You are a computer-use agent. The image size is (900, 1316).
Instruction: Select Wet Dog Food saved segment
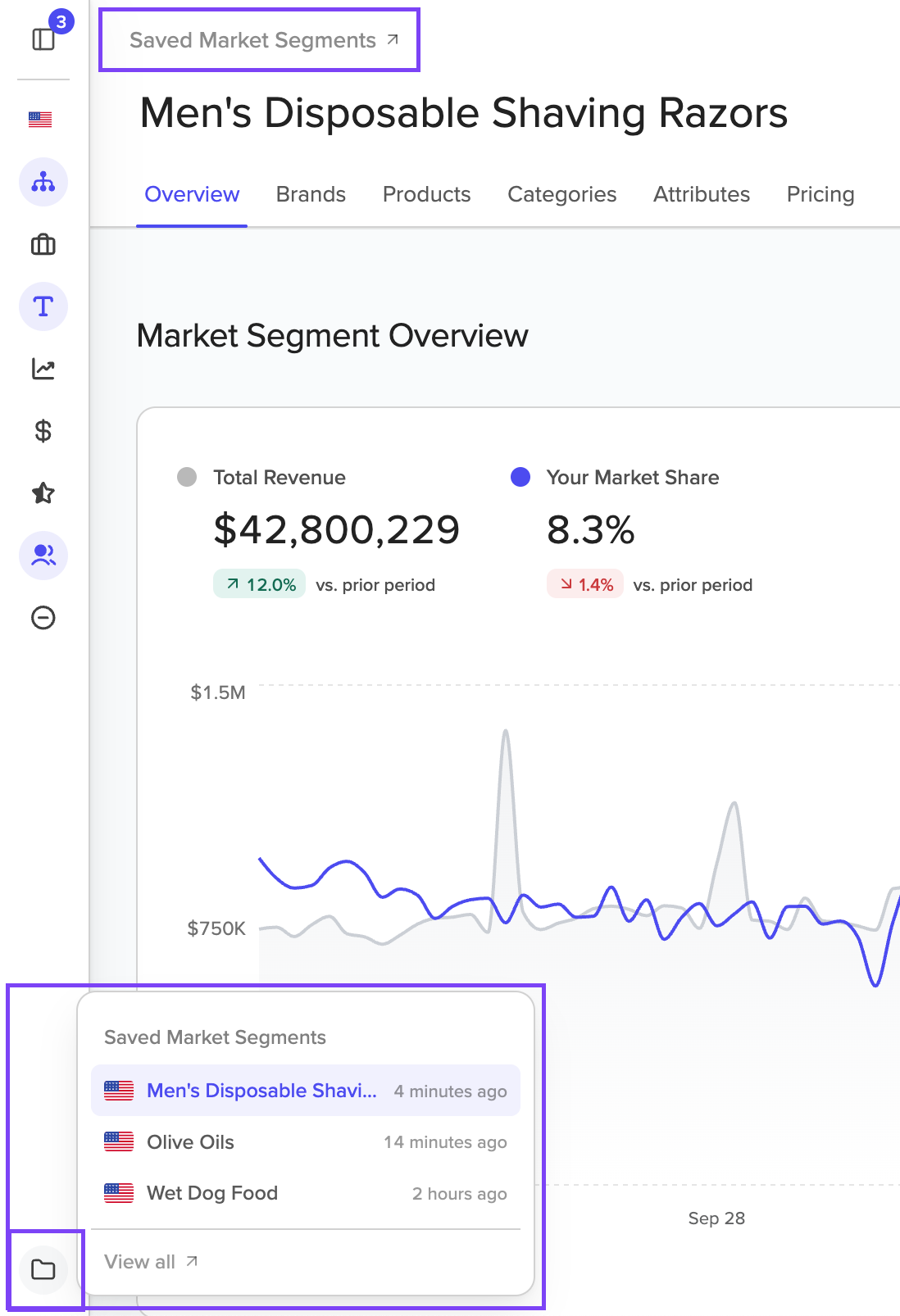[x=306, y=1193]
